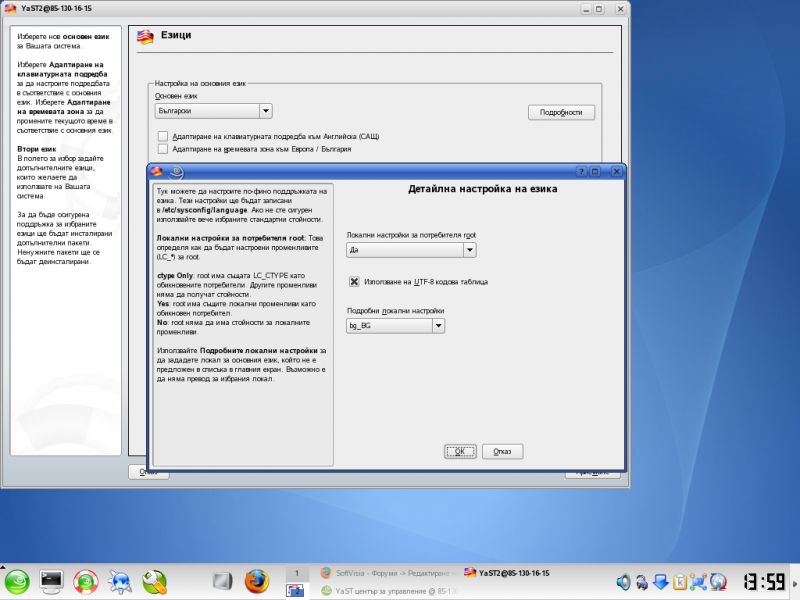Click the help question mark in the dialog titlebar
This screenshot has height=600, width=800.
coord(582,172)
